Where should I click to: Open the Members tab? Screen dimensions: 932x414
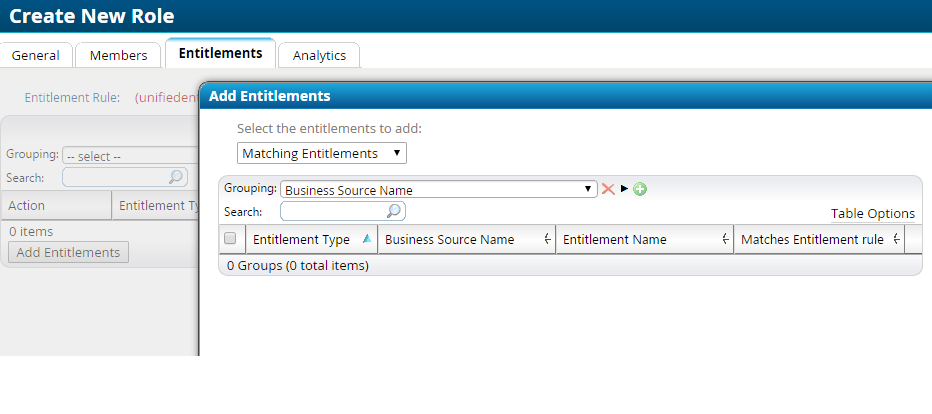[x=118, y=55]
